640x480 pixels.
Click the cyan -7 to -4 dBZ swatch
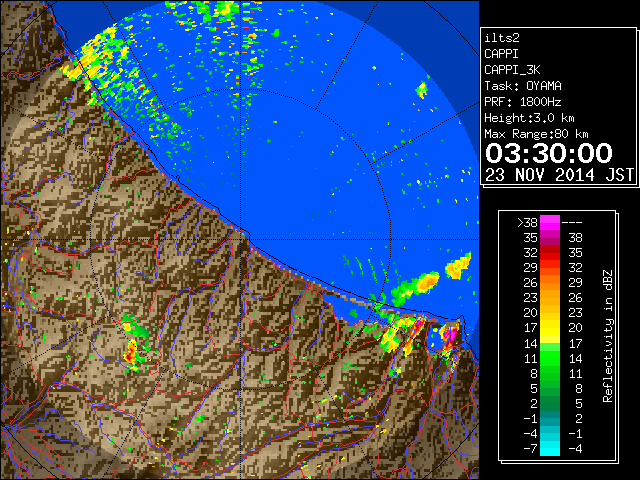point(550,448)
